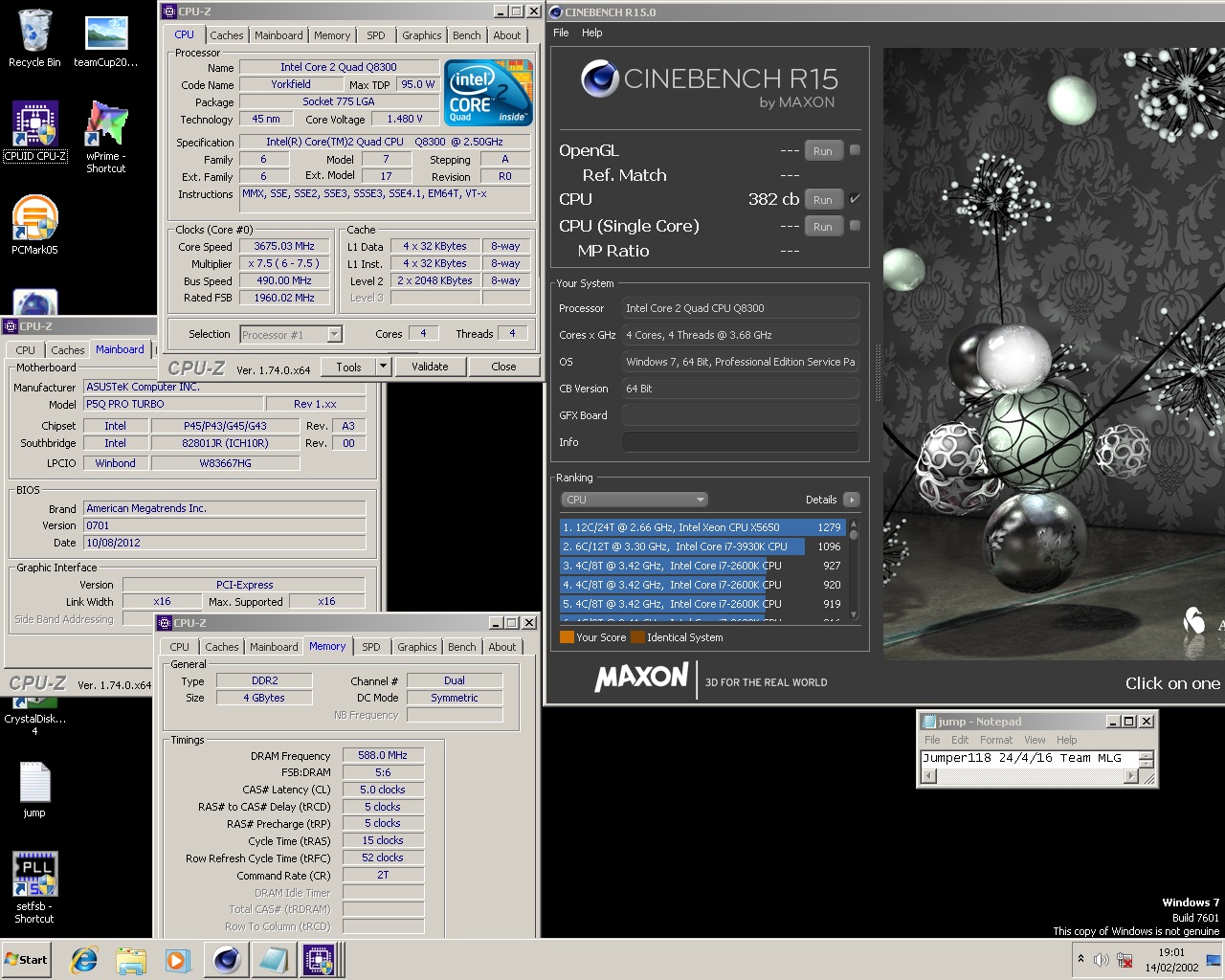The width and height of the screenshot is (1225, 980).
Task: Click the volume speaker tray icon
Action: point(1102,960)
